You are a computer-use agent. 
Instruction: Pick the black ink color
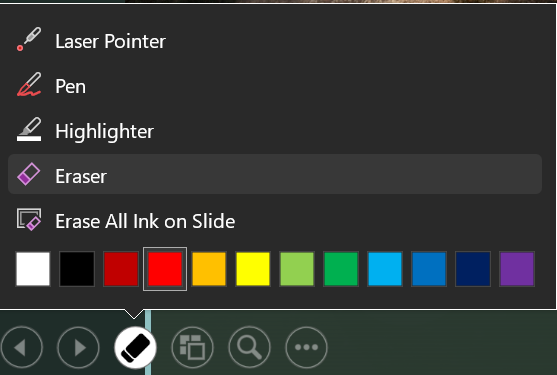[x=77, y=269]
